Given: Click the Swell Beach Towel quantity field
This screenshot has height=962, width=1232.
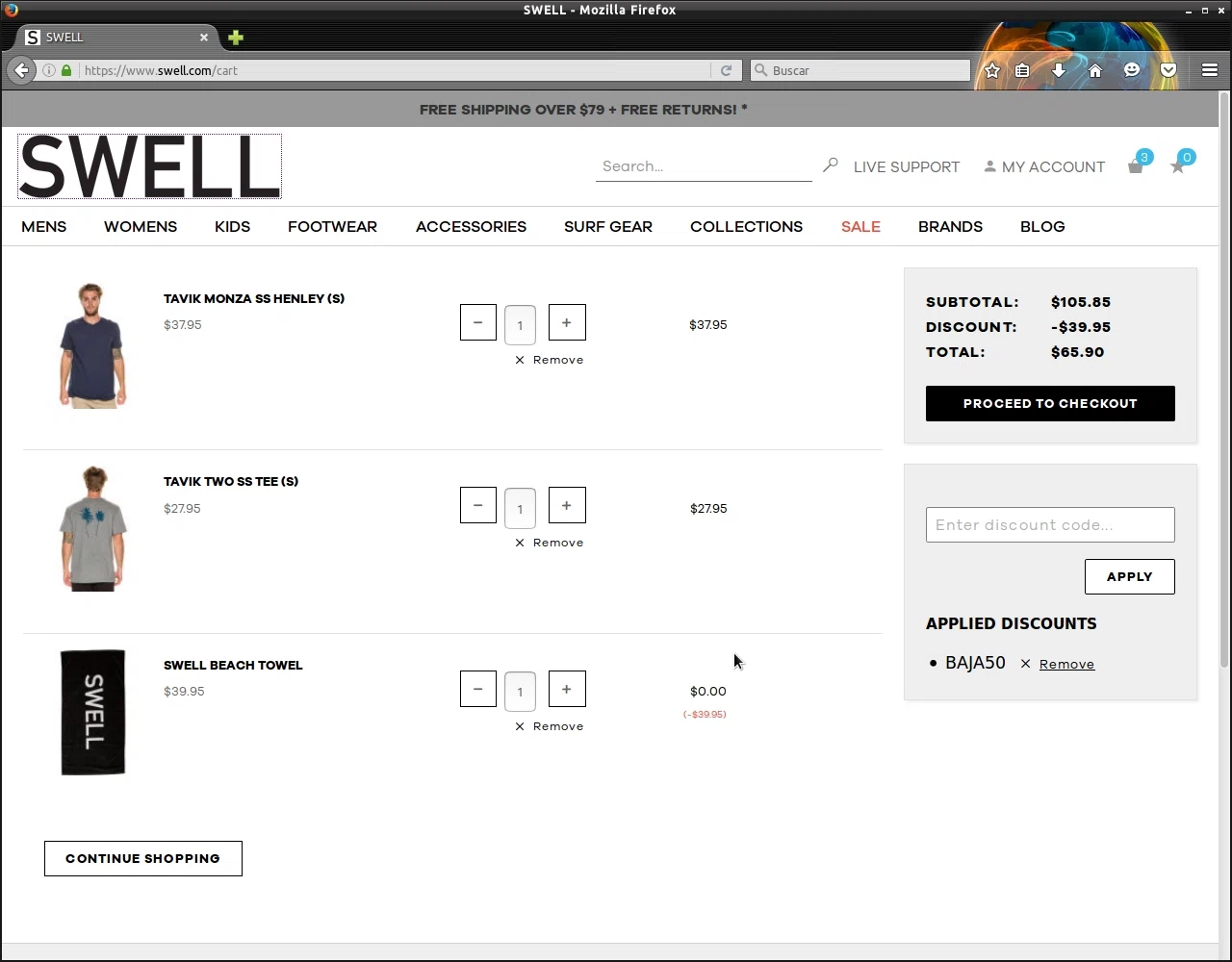Looking at the screenshot, I should pyautogui.click(x=520, y=691).
